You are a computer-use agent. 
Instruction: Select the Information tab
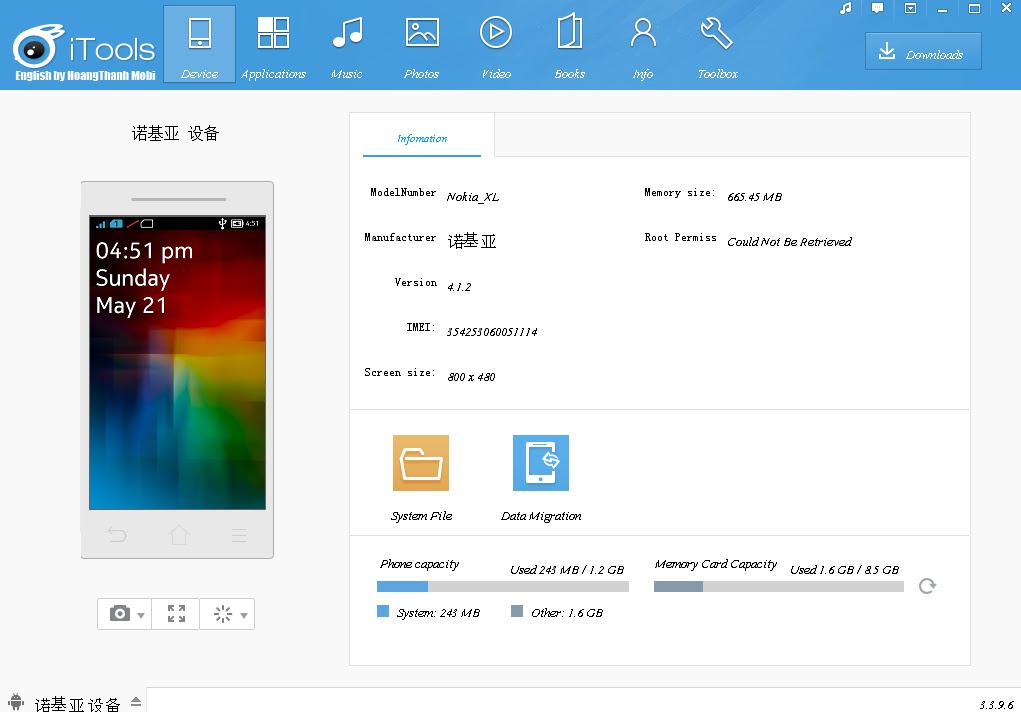(422, 135)
